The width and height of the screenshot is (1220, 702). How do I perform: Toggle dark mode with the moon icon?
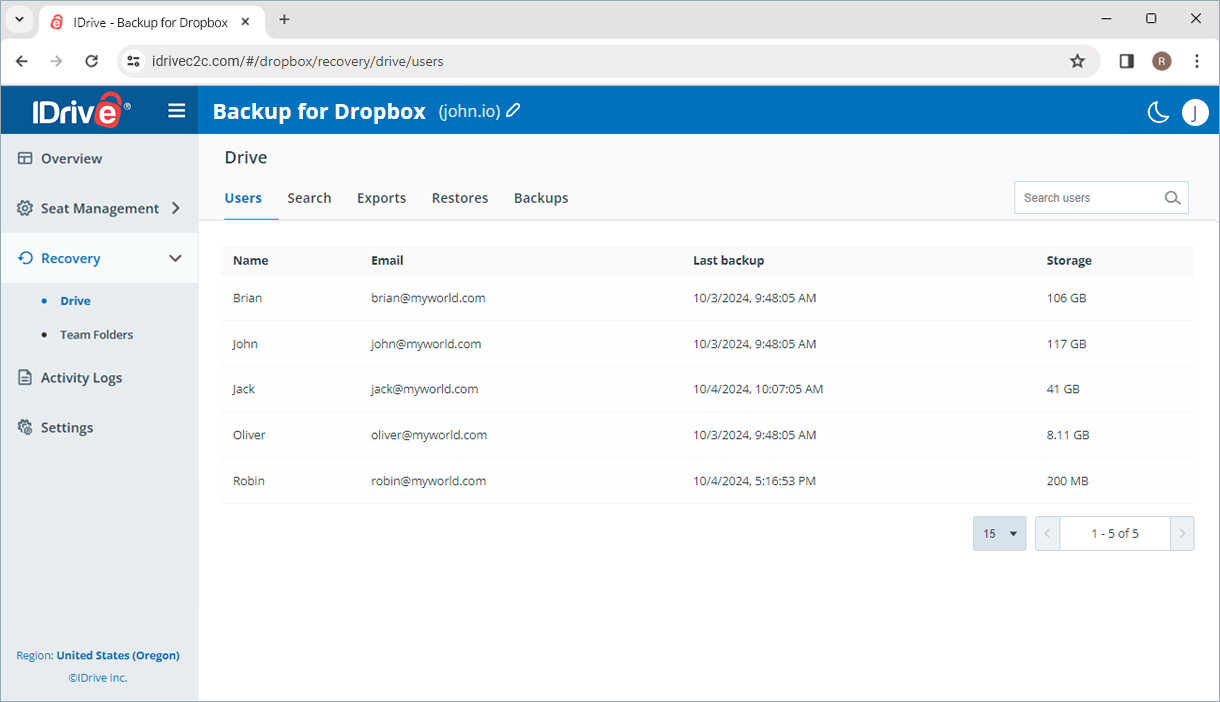(x=1158, y=112)
